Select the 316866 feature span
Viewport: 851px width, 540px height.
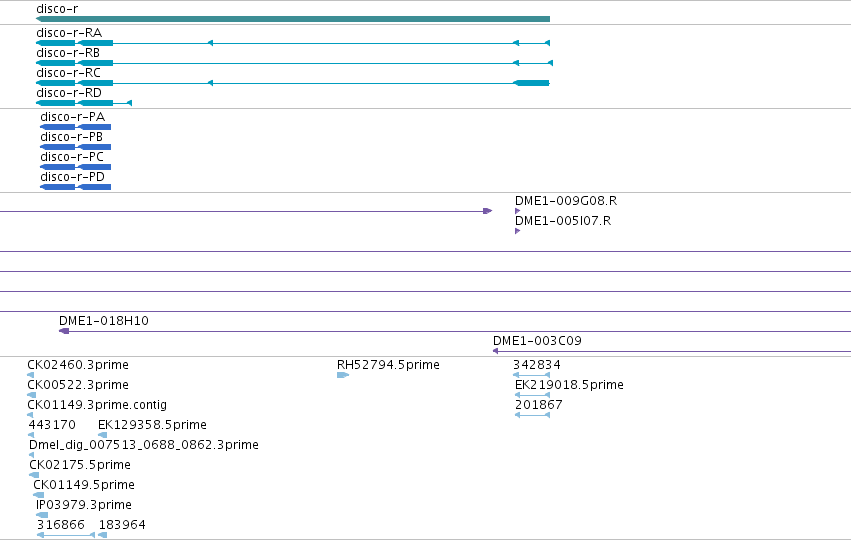66,535
